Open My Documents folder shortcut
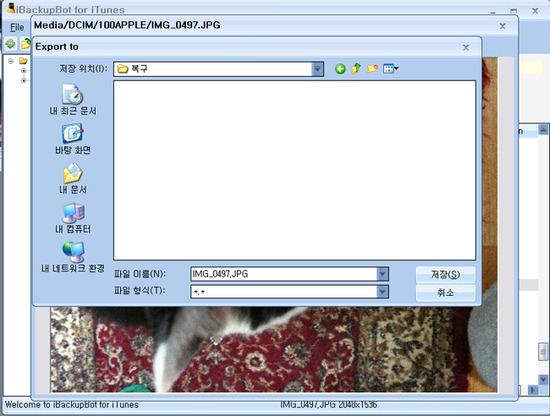The height and width of the screenshot is (416, 550). tap(73, 179)
